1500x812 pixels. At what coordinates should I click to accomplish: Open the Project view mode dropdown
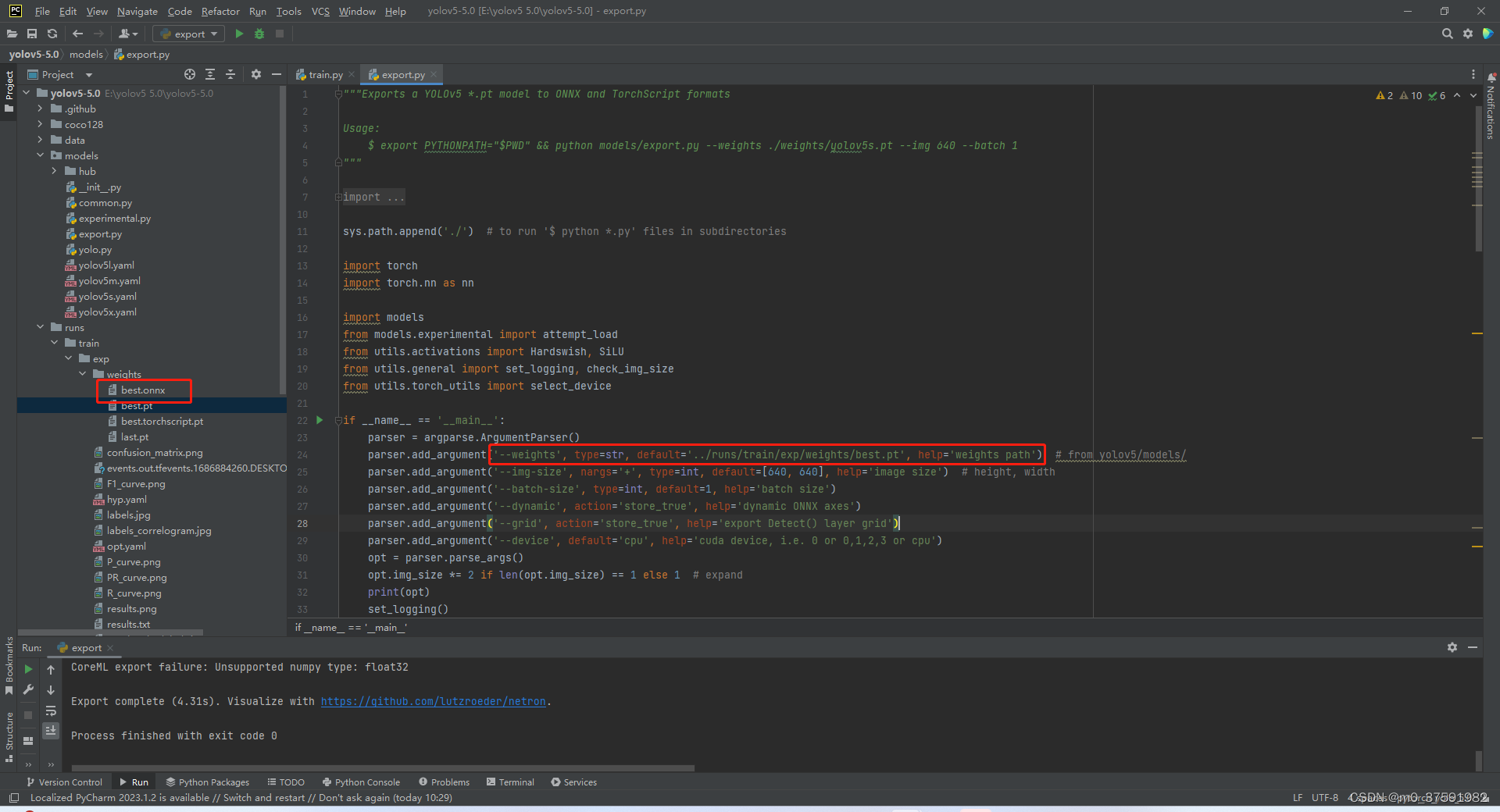61,74
